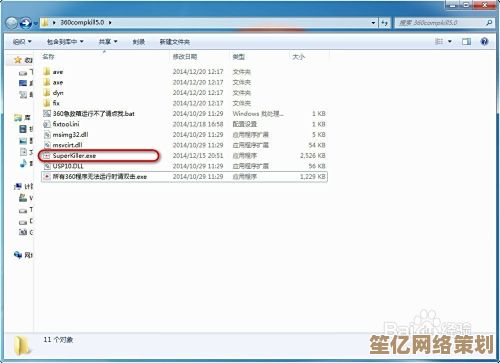Screen dimensions: 500x363
Task: Select the fix folder icon
Action: (47, 103)
